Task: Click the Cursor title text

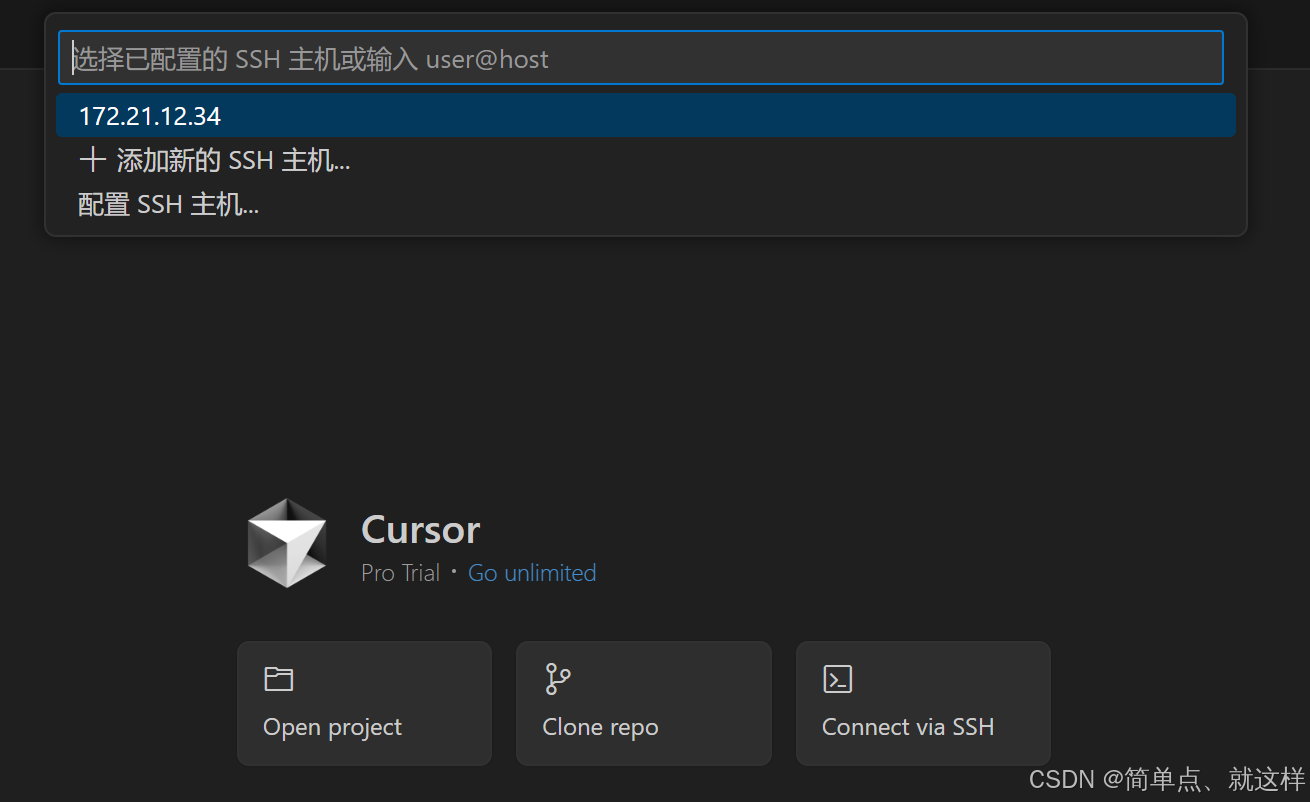Action: pyautogui.click(x=420, y=529)
